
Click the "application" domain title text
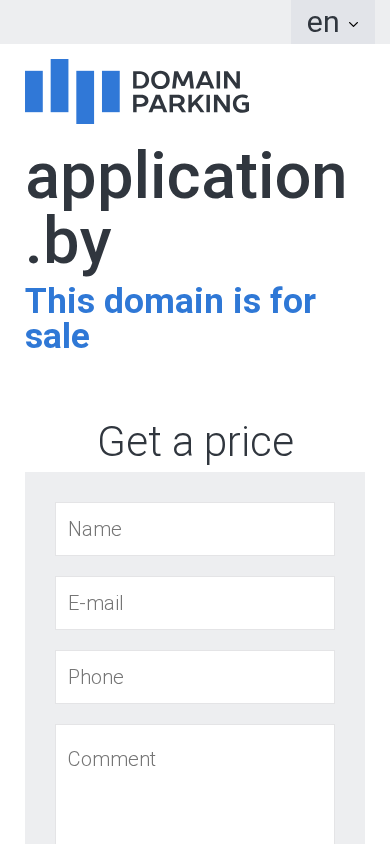pos(186,179)
